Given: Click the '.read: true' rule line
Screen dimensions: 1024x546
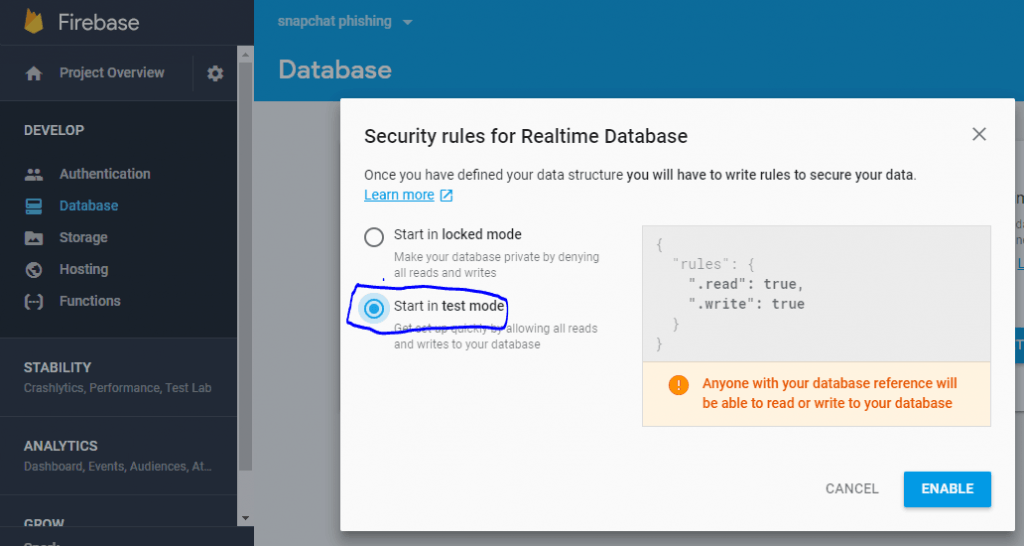Looking at the screenshot, I should pyautogui.click(x=746, y=284).
